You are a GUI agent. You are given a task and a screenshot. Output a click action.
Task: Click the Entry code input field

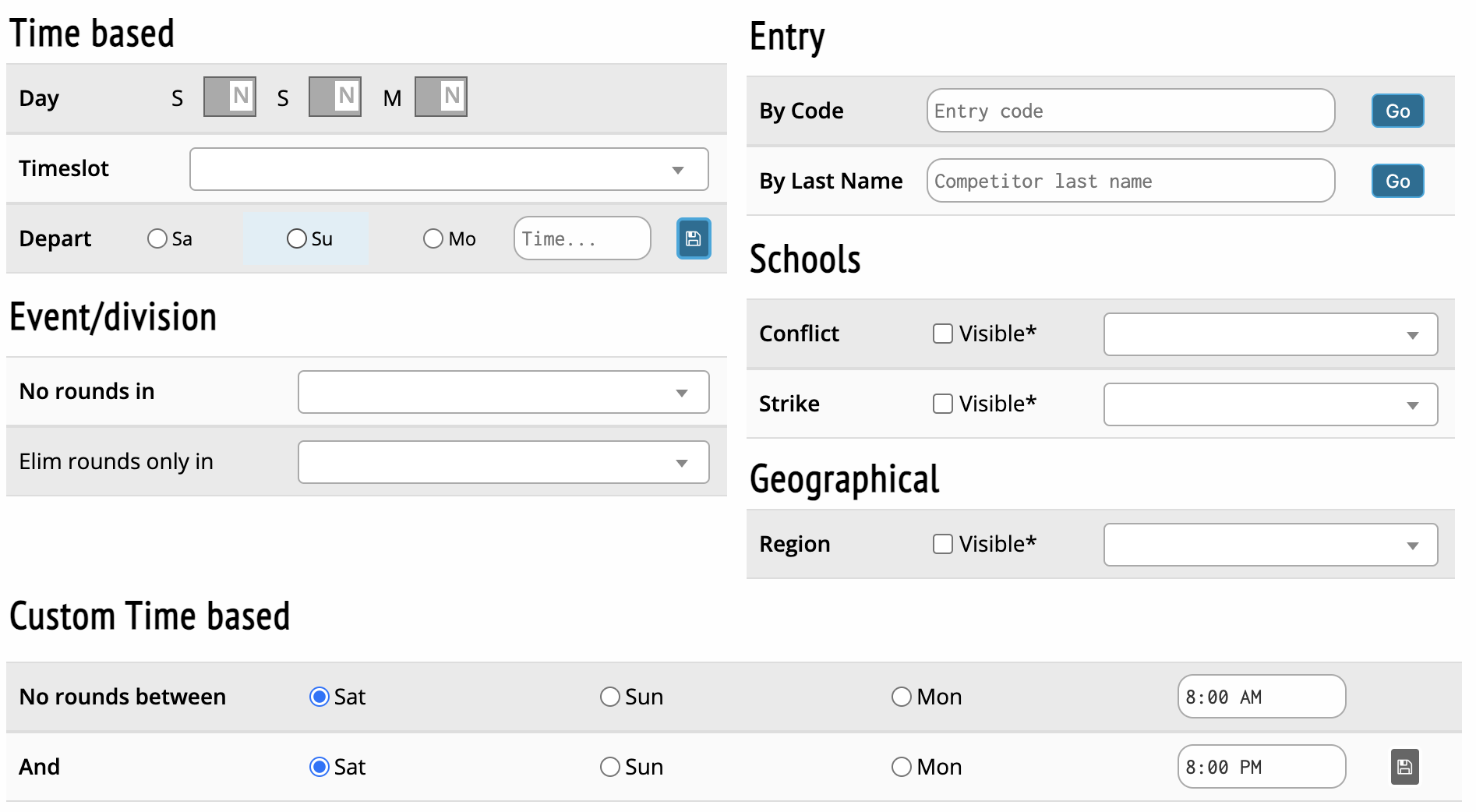click(1130, 111)
